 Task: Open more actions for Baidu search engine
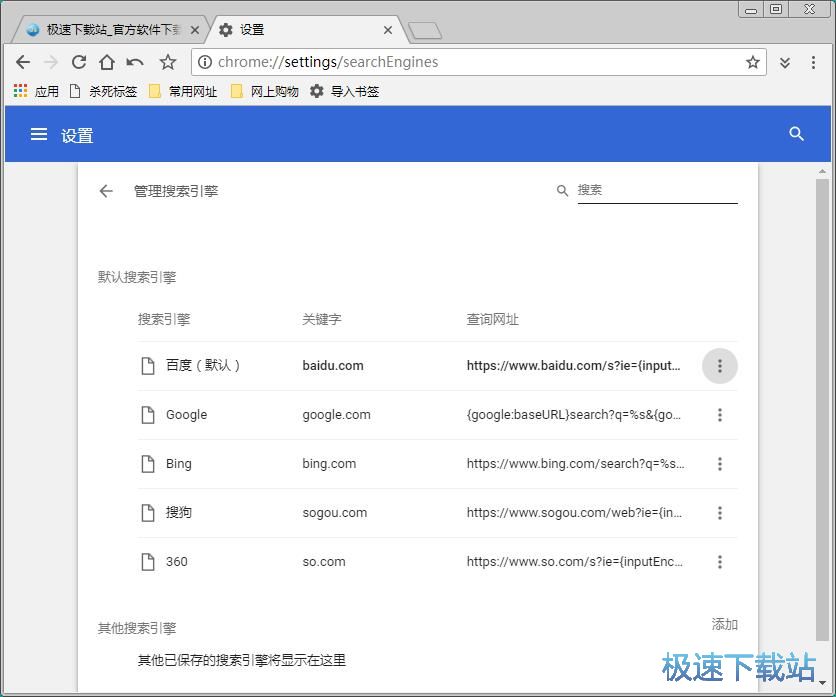click(x=719, y=366)
